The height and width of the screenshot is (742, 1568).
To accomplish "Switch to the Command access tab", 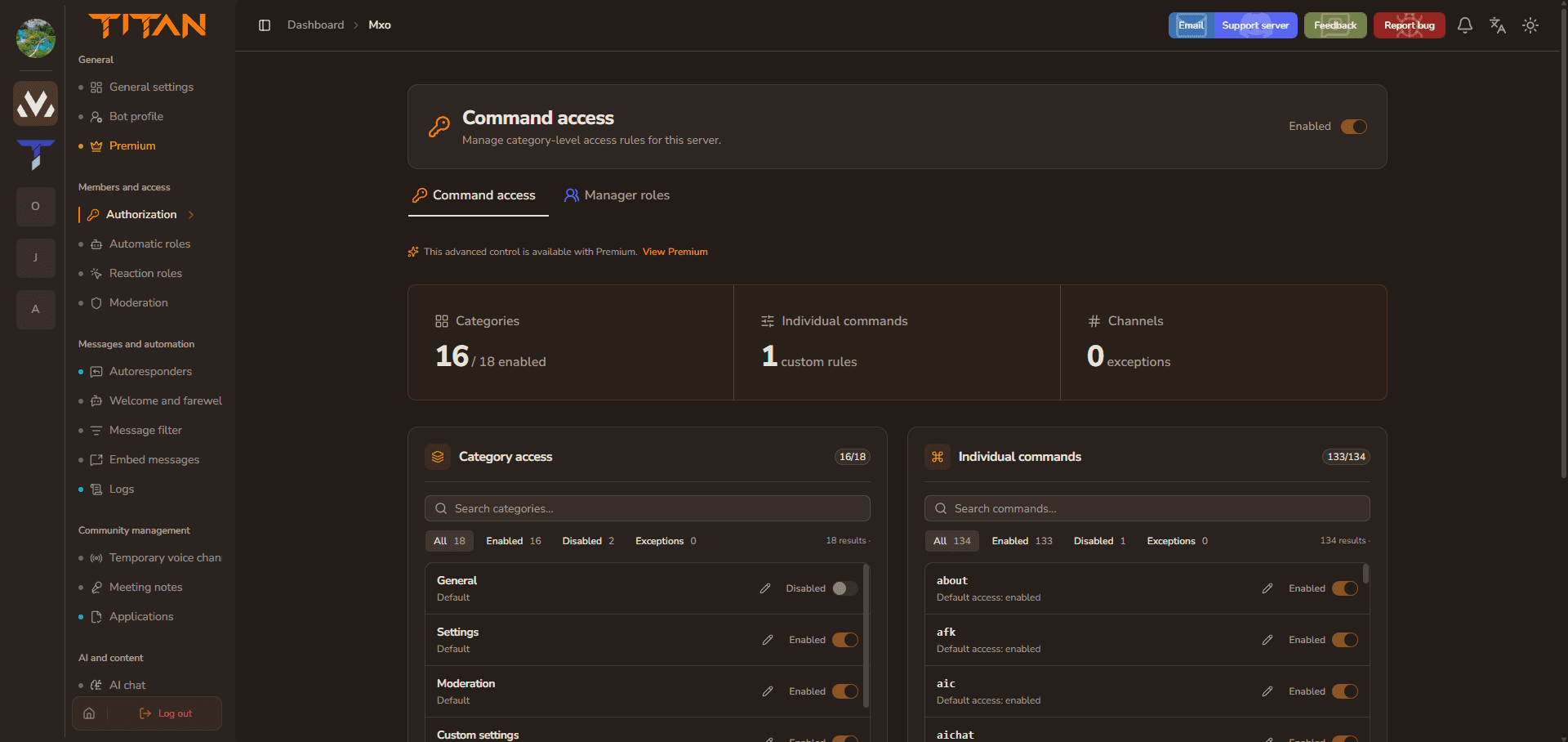I will 478,195.
